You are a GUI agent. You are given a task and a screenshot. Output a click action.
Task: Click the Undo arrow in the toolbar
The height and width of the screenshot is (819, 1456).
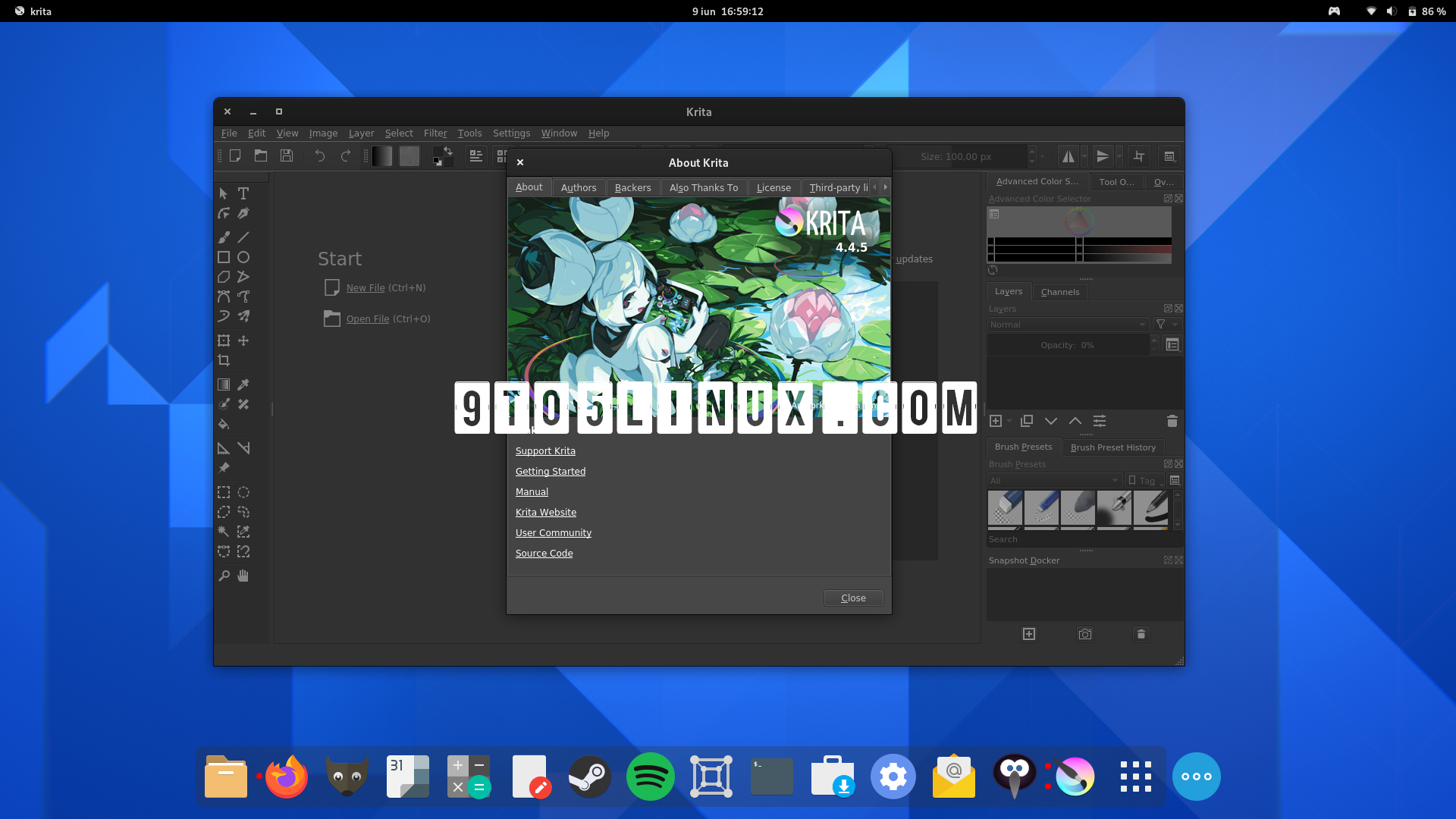319,156
